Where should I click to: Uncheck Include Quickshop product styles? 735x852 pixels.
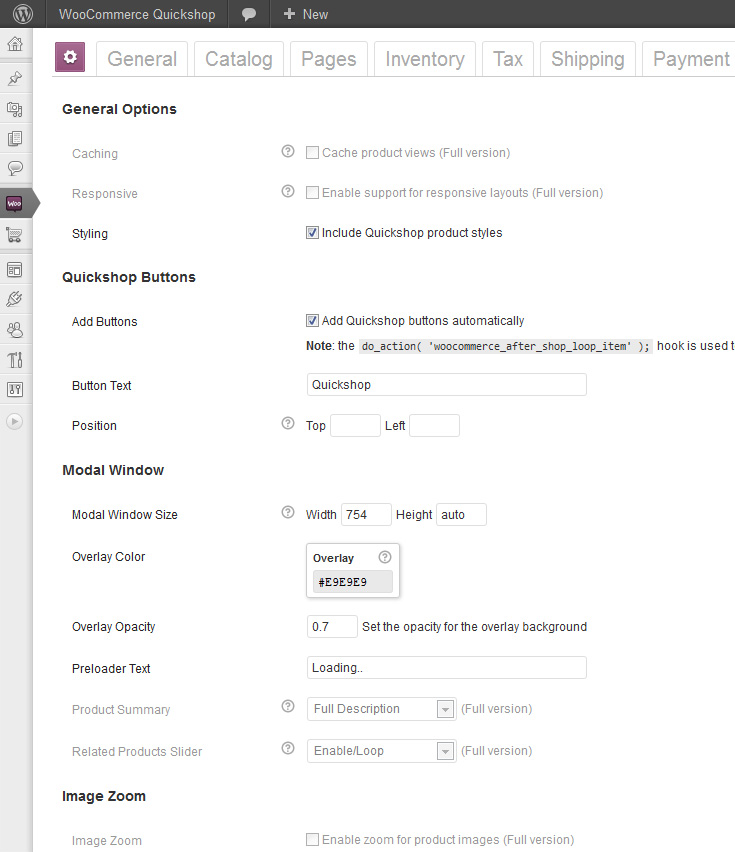(x=312, y=233)
